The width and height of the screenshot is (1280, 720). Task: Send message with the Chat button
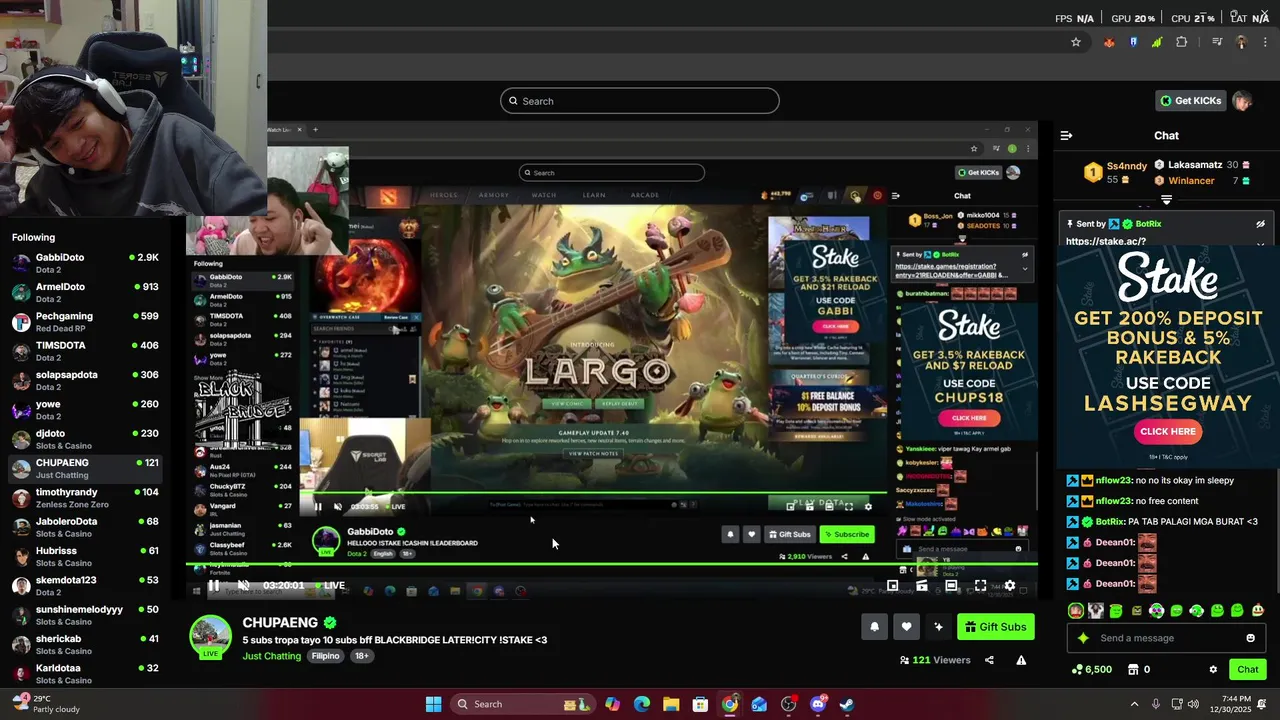pos(1248,670)
